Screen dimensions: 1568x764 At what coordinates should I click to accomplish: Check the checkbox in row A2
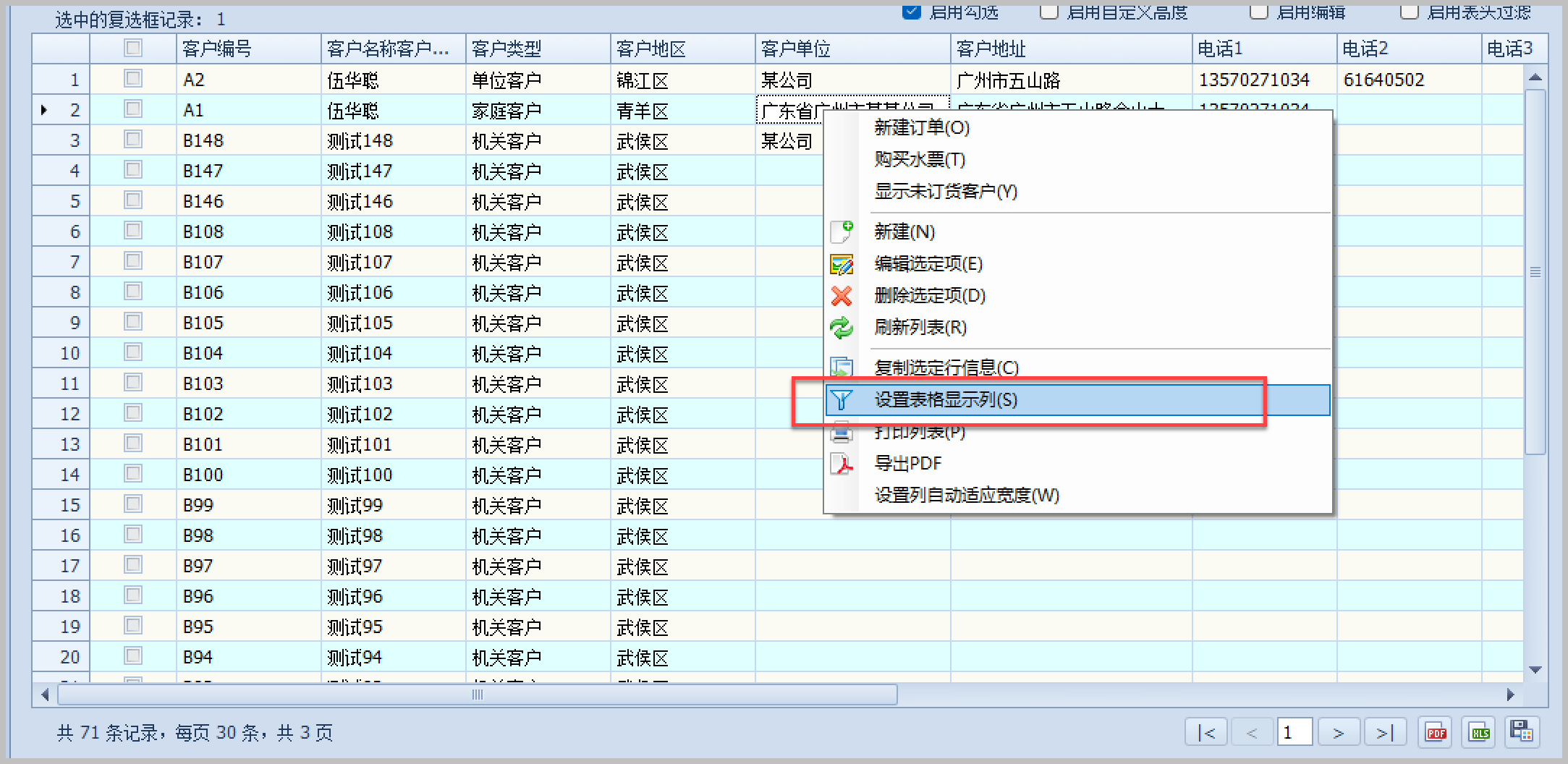[133, 78]
